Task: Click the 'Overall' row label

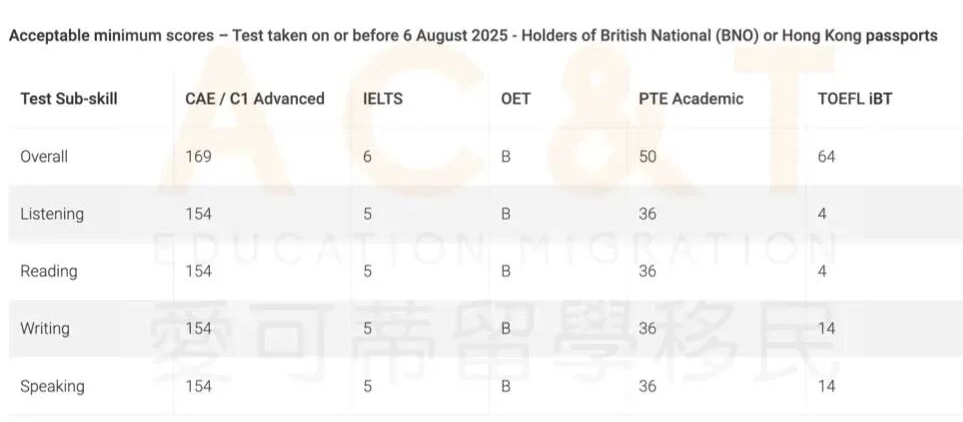Action: point(44,157)
